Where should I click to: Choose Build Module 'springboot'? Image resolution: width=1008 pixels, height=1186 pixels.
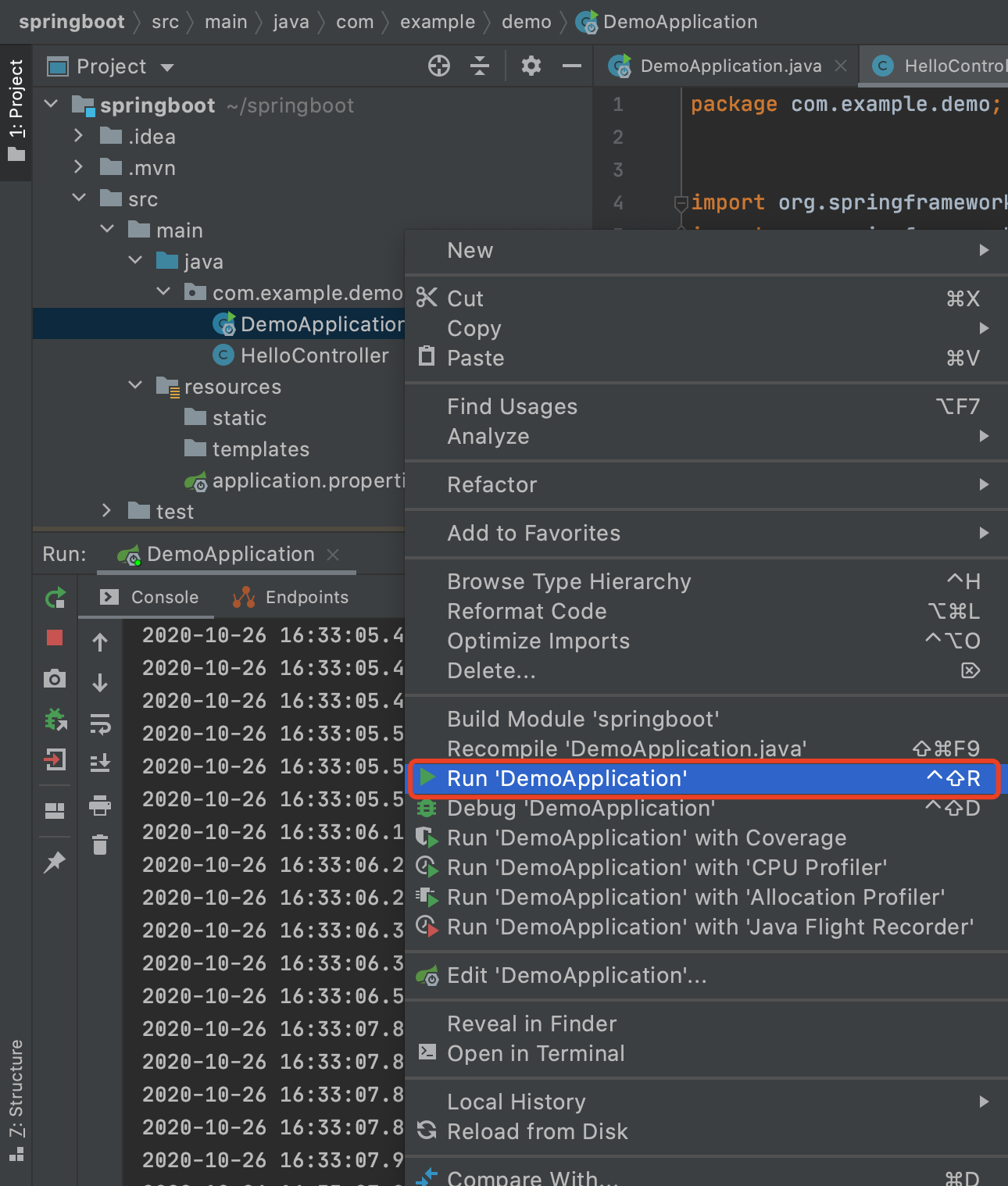click(x=705, y=719)
